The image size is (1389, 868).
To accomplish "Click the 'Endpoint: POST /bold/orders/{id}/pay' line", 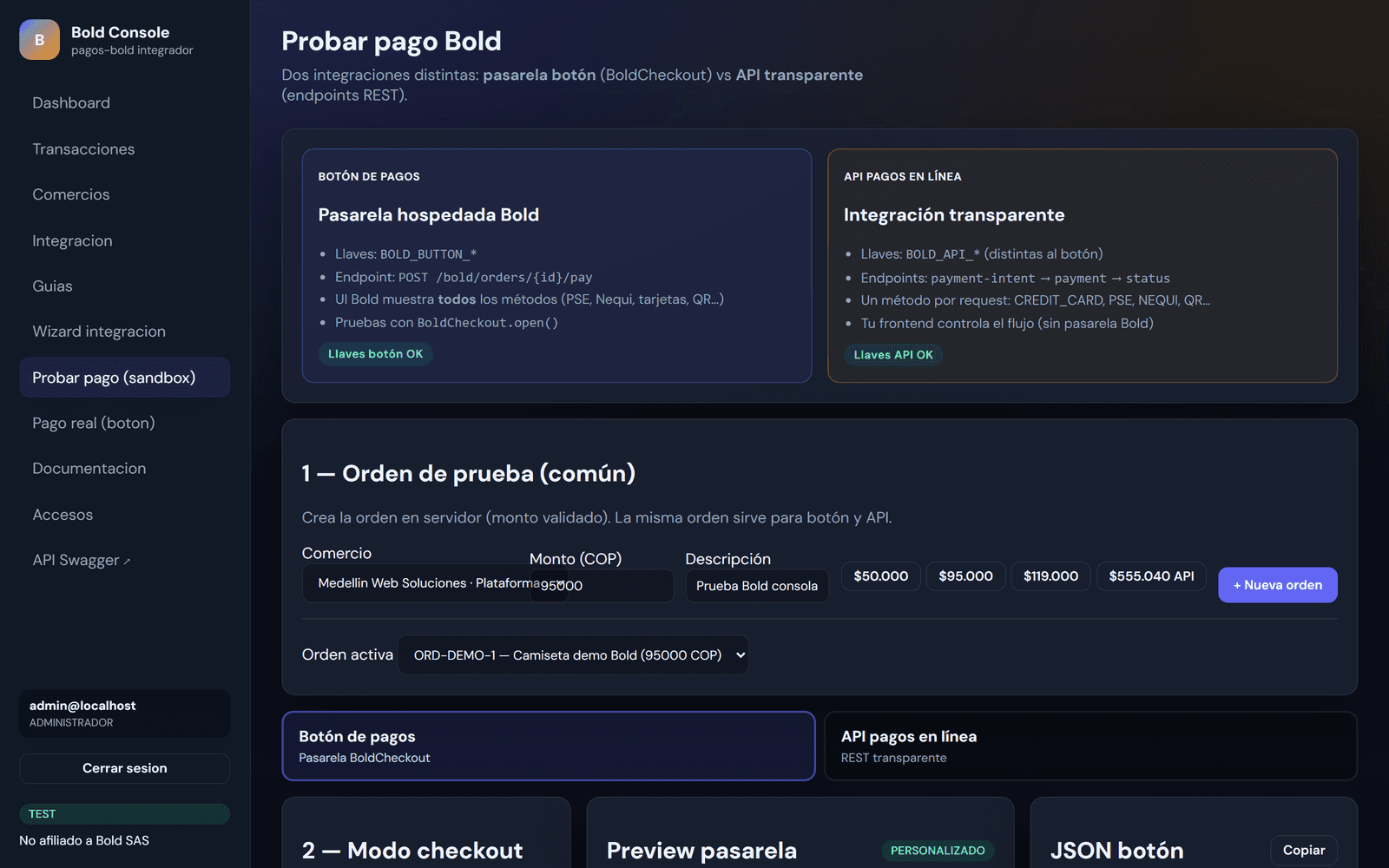I will pos(464,277).
